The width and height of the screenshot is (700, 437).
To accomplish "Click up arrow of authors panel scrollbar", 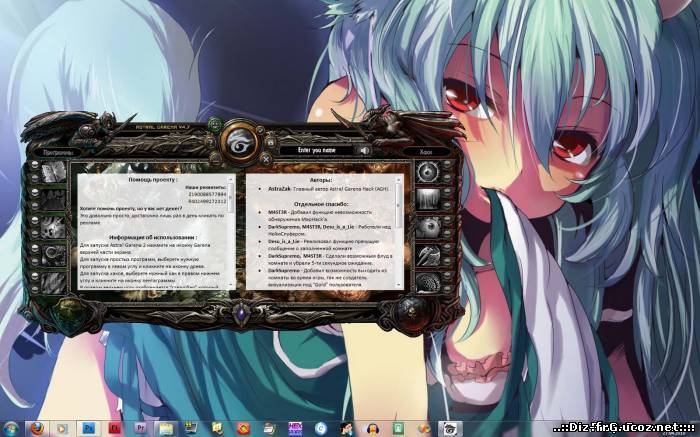I will coord(399,179).
